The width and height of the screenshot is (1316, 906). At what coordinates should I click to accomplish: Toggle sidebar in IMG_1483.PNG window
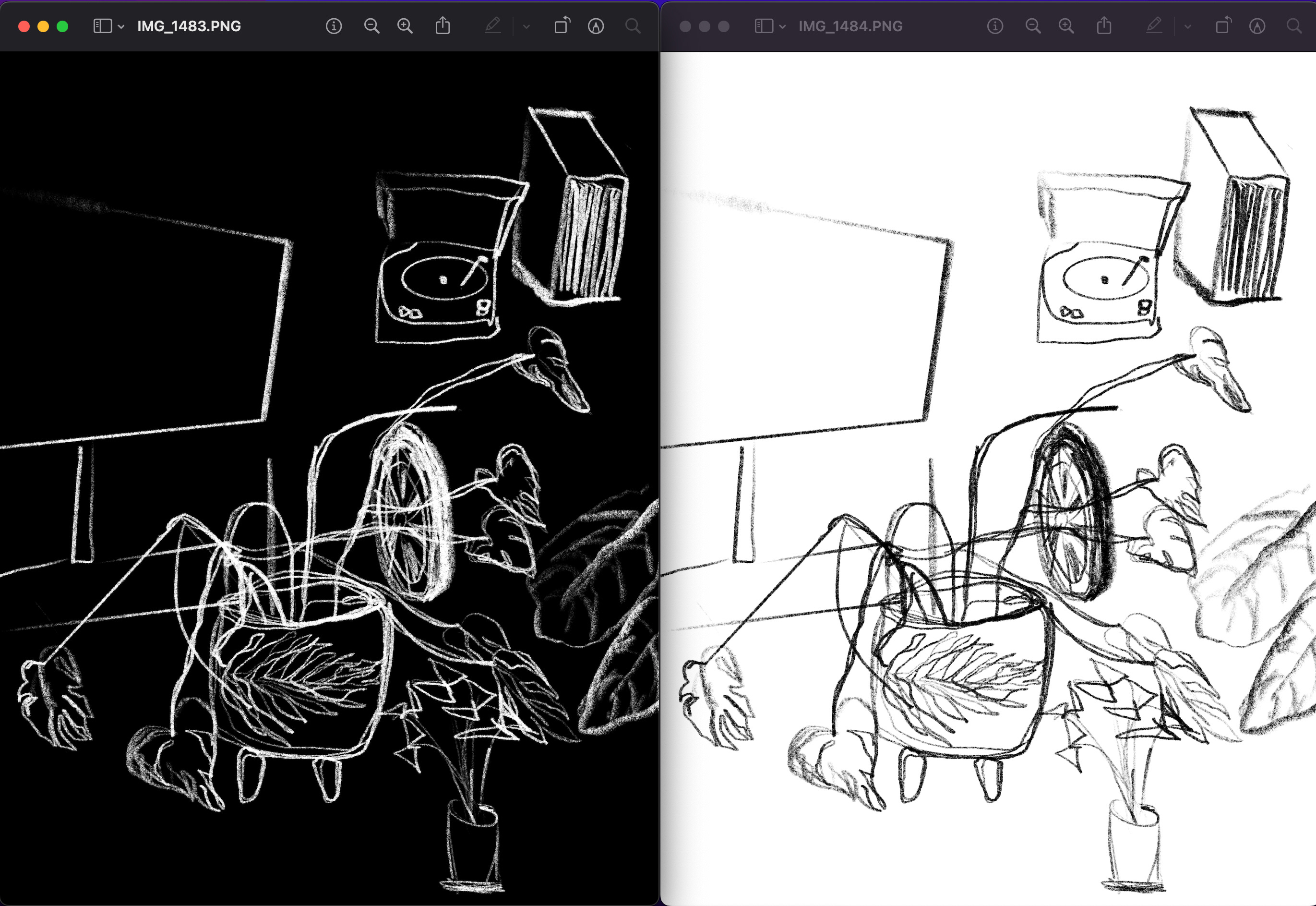click(102, 26)
